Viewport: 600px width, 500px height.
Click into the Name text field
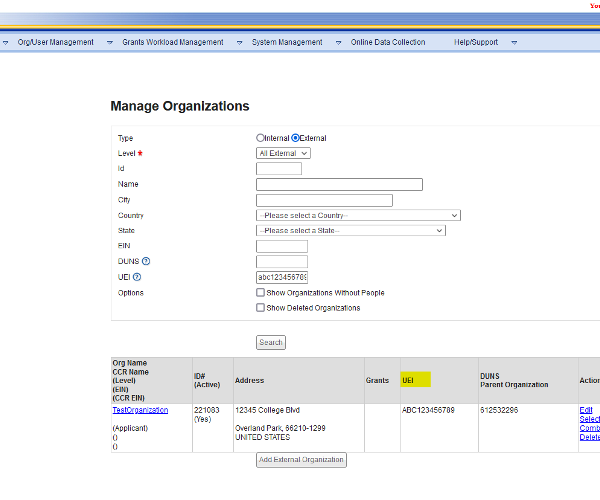click(x=339, y=184)
